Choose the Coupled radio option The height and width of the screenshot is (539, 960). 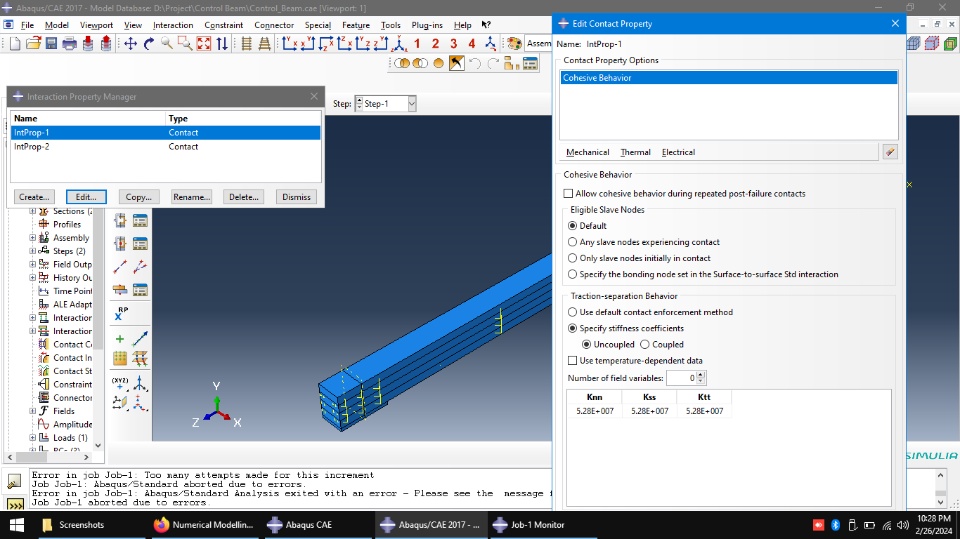point(645,344)
